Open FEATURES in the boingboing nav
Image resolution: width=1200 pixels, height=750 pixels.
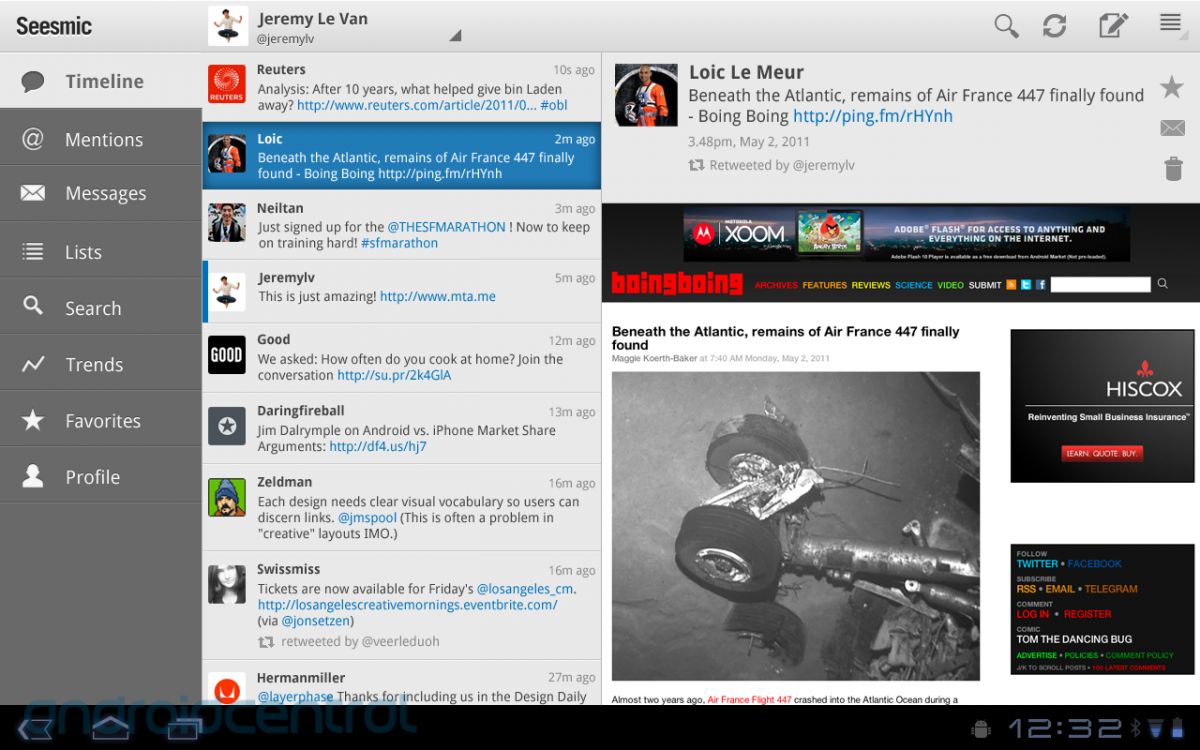[x=825, y=285]
